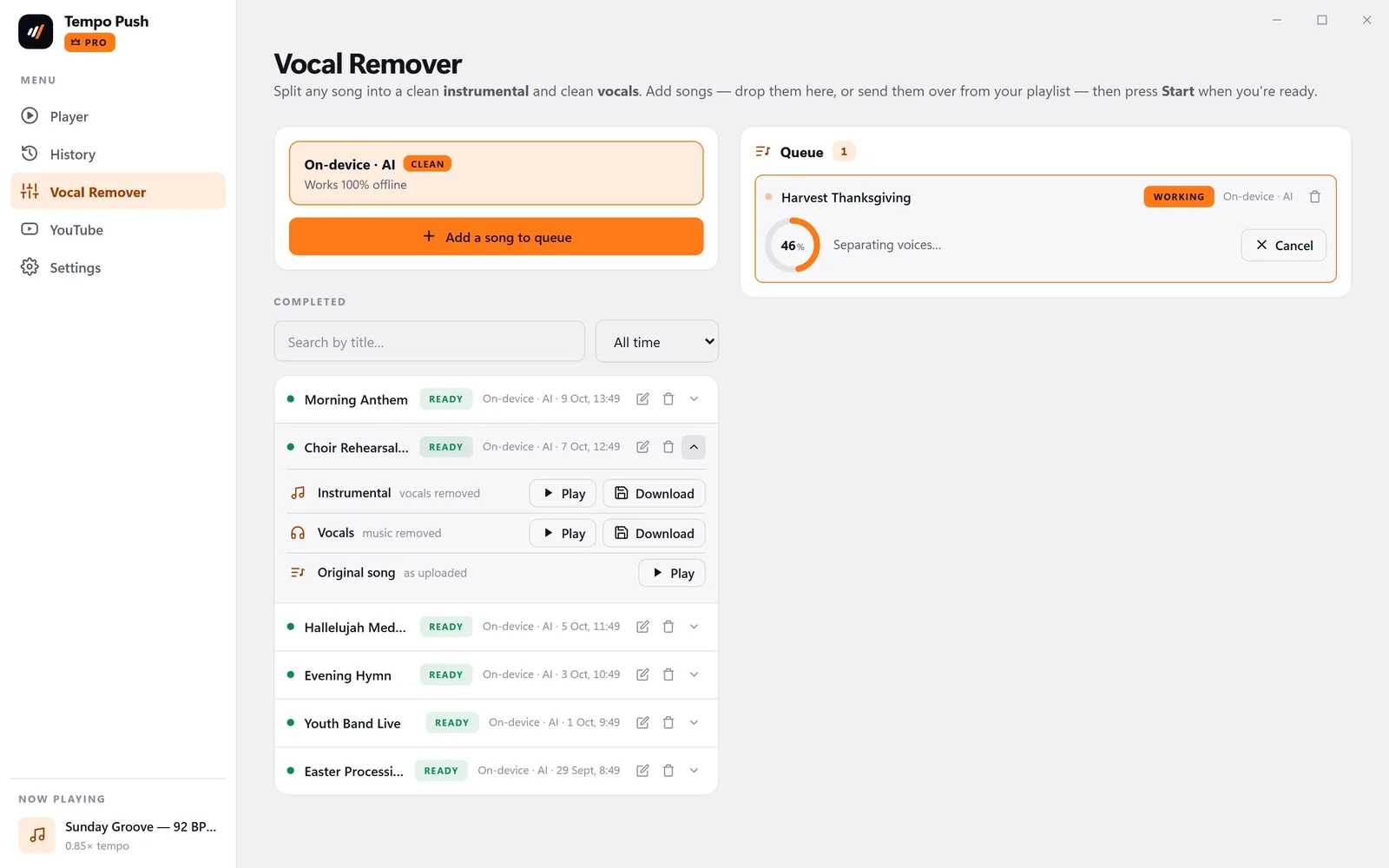Click the Tempo Push app logo

36,32
